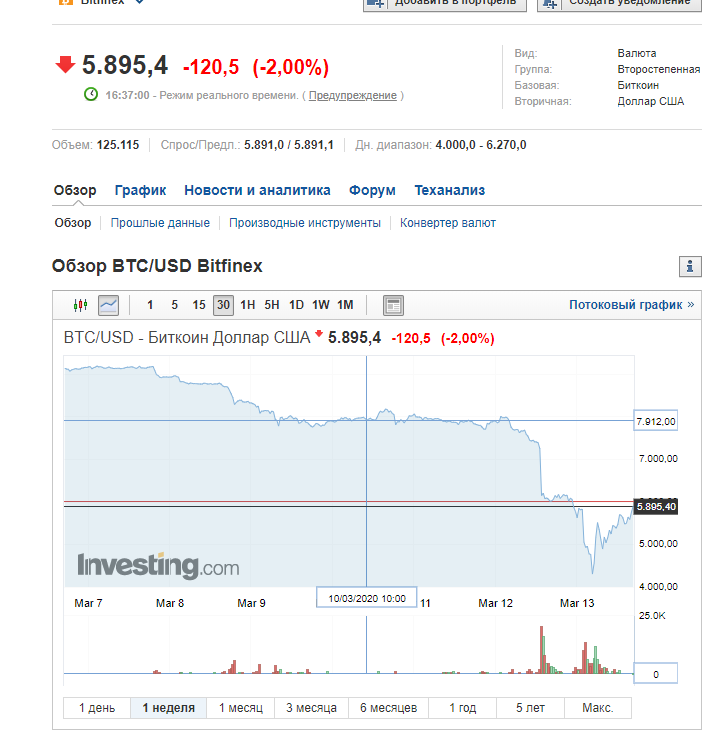Set chart interval to 1H
The height and width of the screenshot is (737, 708).
247,305
